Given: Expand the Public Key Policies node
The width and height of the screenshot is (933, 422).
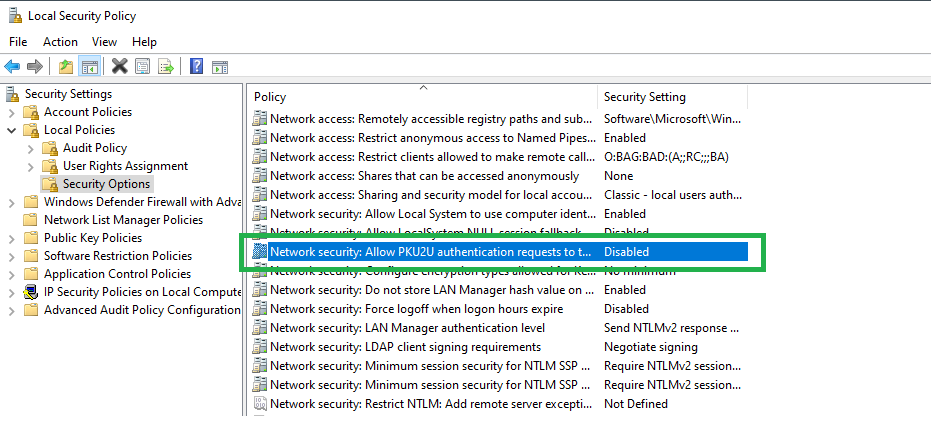Looking at the screenshot, I should pos(11,238).
